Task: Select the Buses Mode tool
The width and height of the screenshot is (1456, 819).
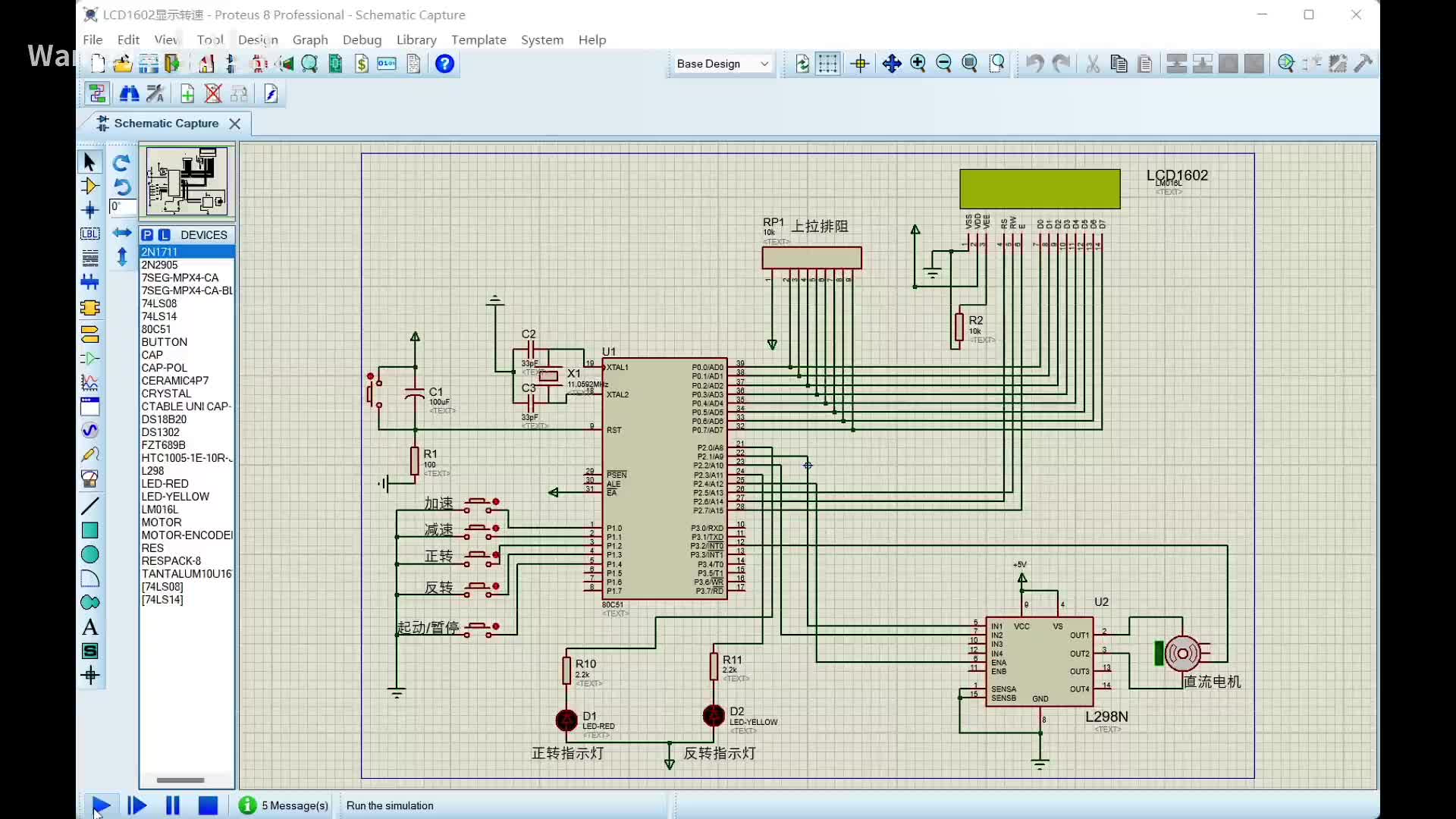Action: click(89, 282)
